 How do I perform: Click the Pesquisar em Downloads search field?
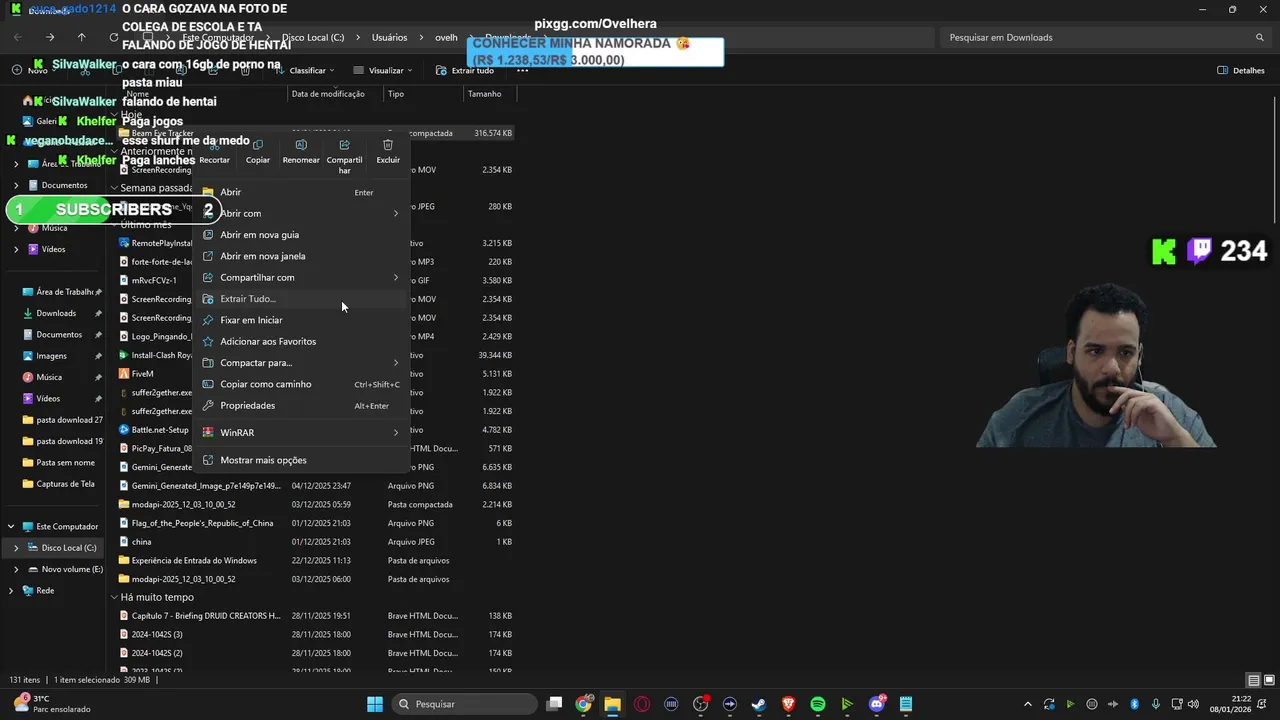click(1108, 37)
